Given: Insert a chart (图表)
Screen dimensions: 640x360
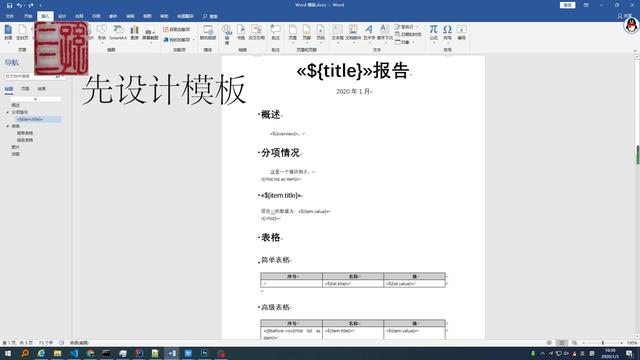Looking at the screenshot, I should point(134,33).
